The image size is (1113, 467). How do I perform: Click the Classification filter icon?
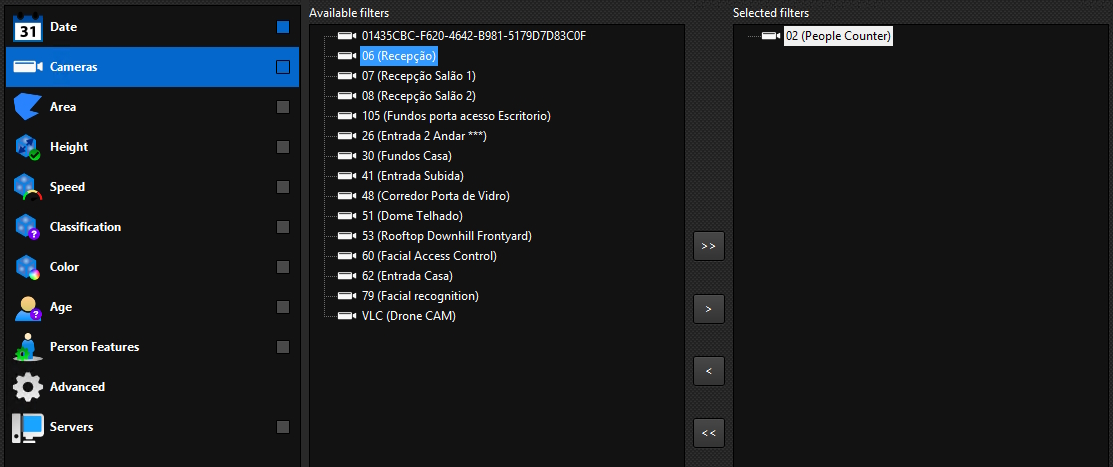point(28,227)
